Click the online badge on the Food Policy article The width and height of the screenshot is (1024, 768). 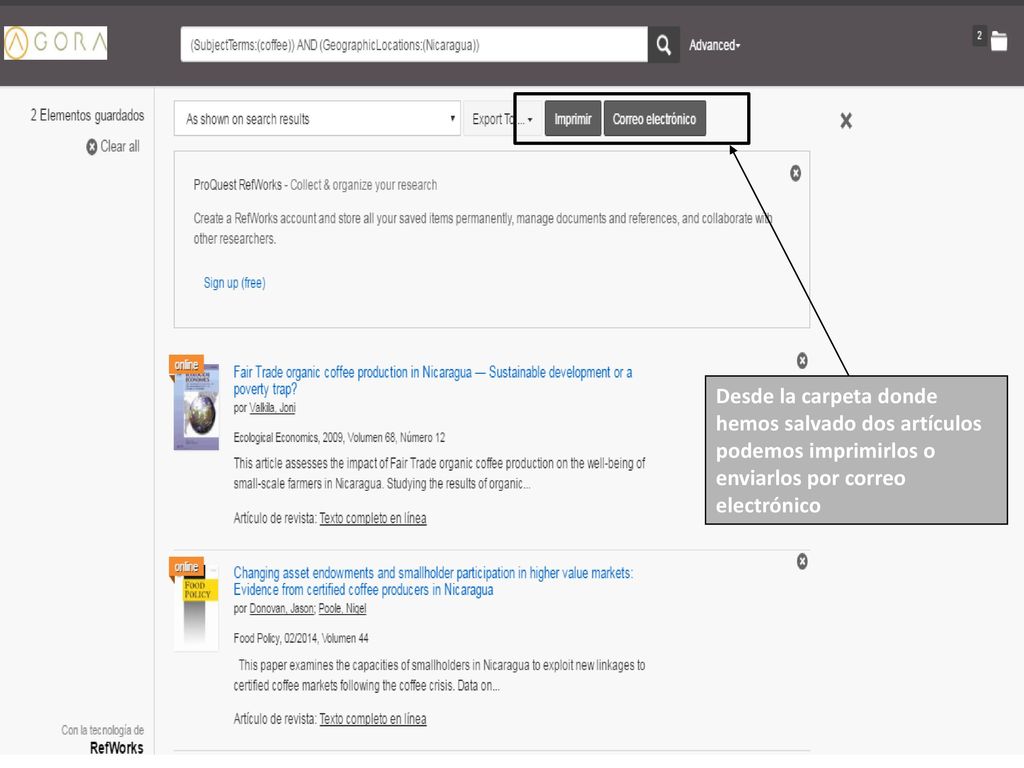pyautogui.click(x=186, y=566)
